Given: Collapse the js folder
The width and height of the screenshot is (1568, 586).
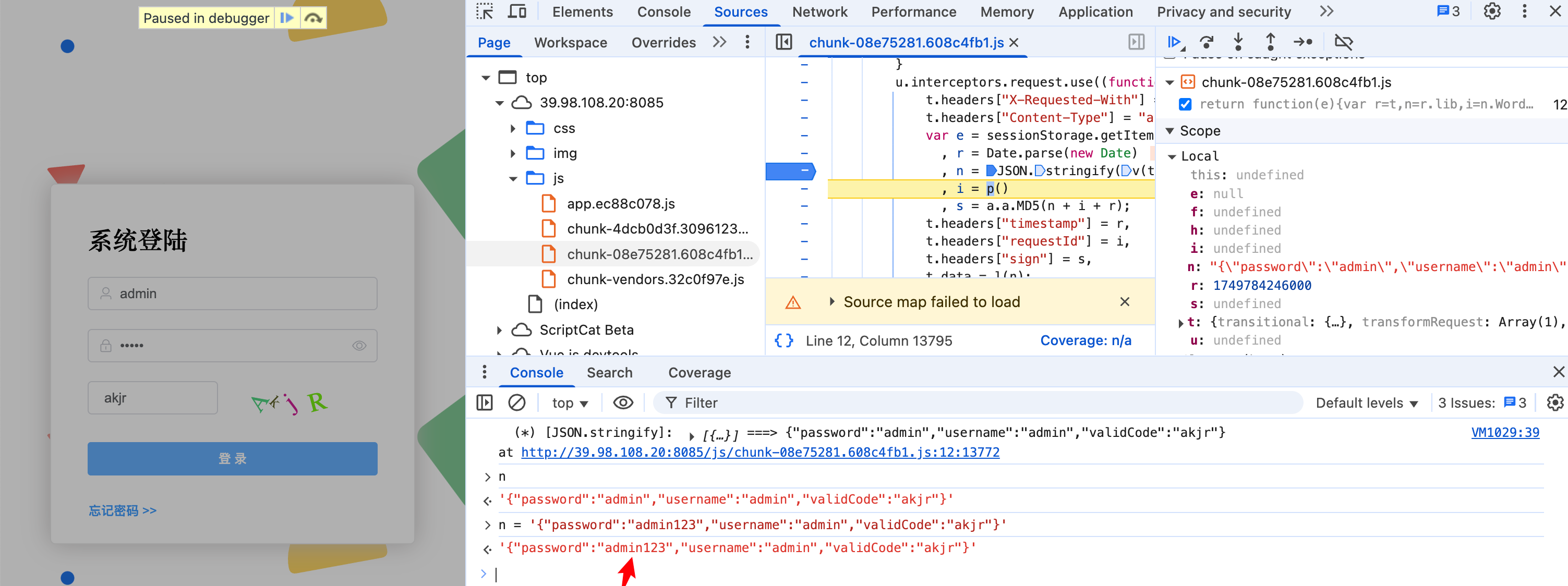Looking at the screenshot, I should coord(513,179).
